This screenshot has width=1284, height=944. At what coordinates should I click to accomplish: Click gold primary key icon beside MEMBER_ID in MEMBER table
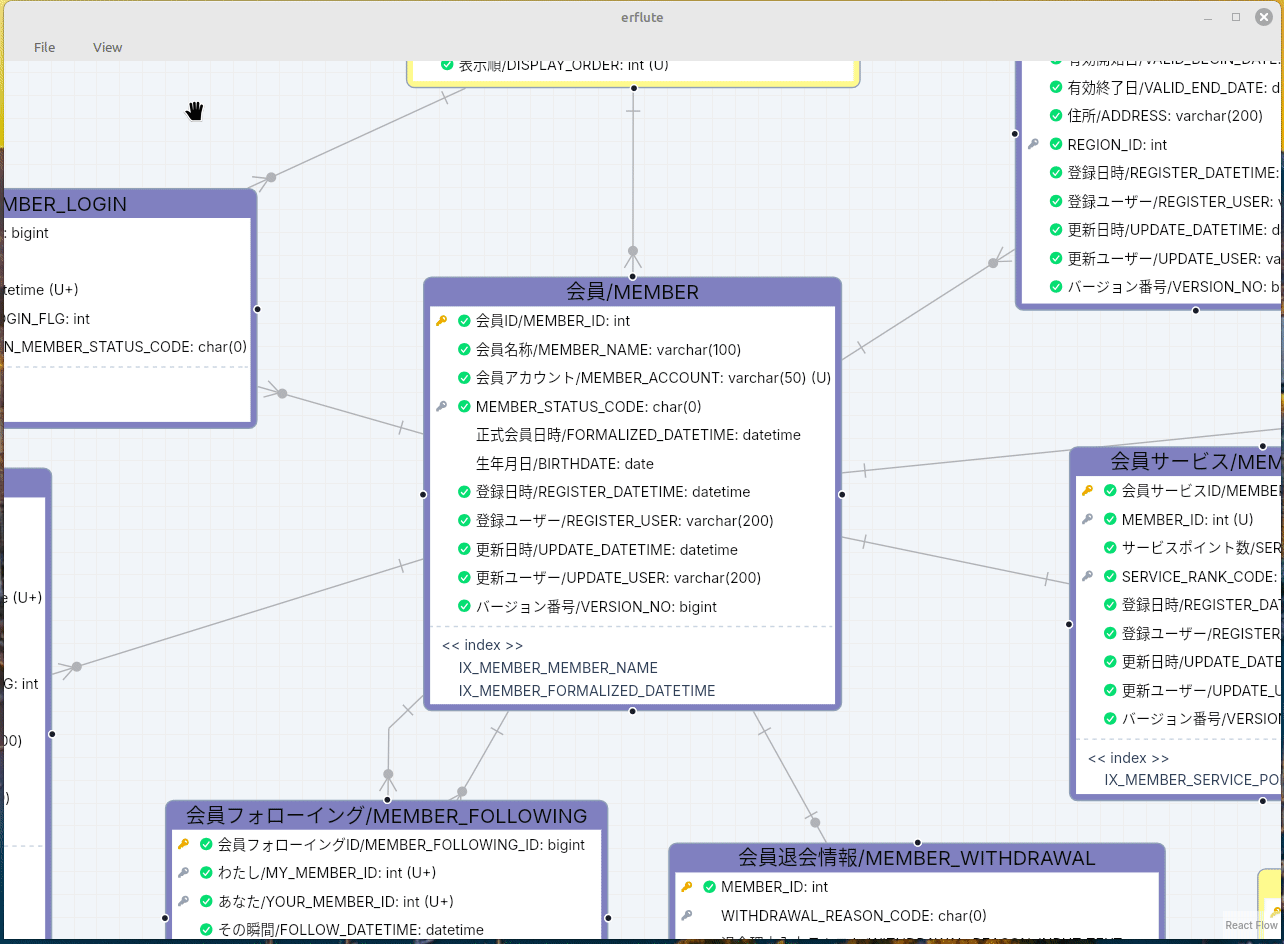(x=441, y=321)
